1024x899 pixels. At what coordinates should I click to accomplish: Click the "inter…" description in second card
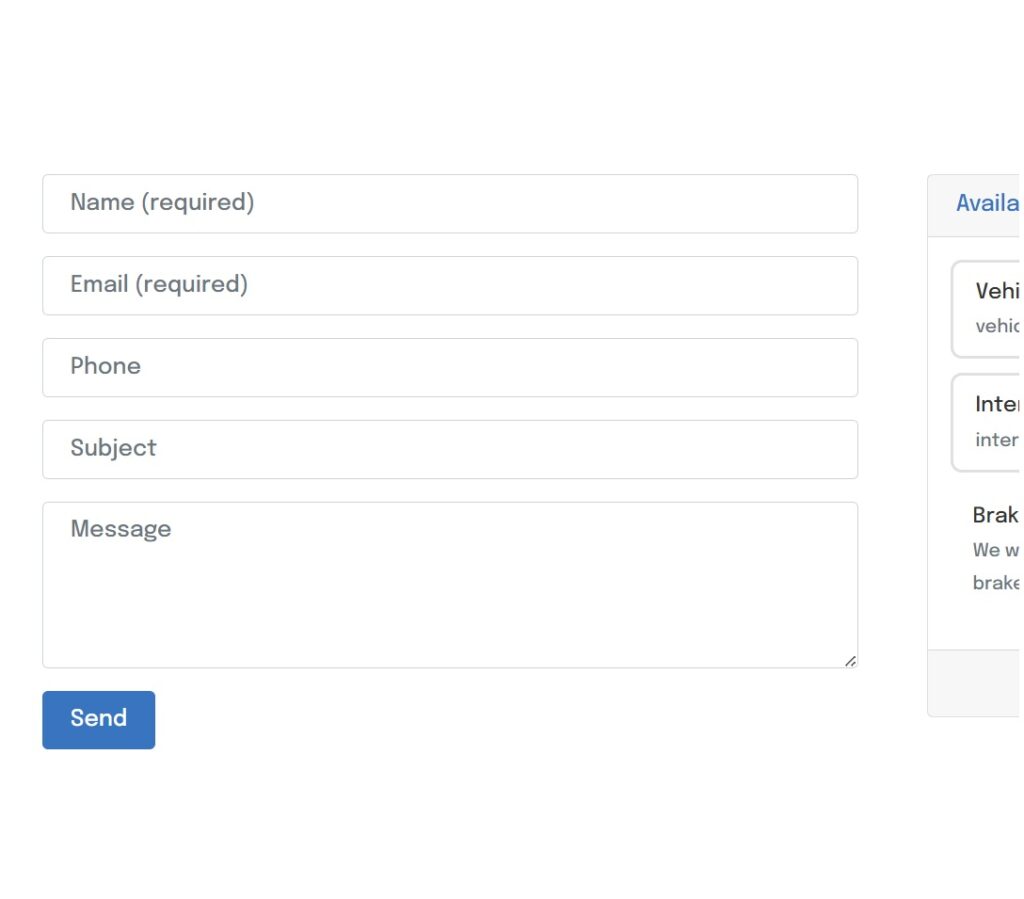point(997,440)
